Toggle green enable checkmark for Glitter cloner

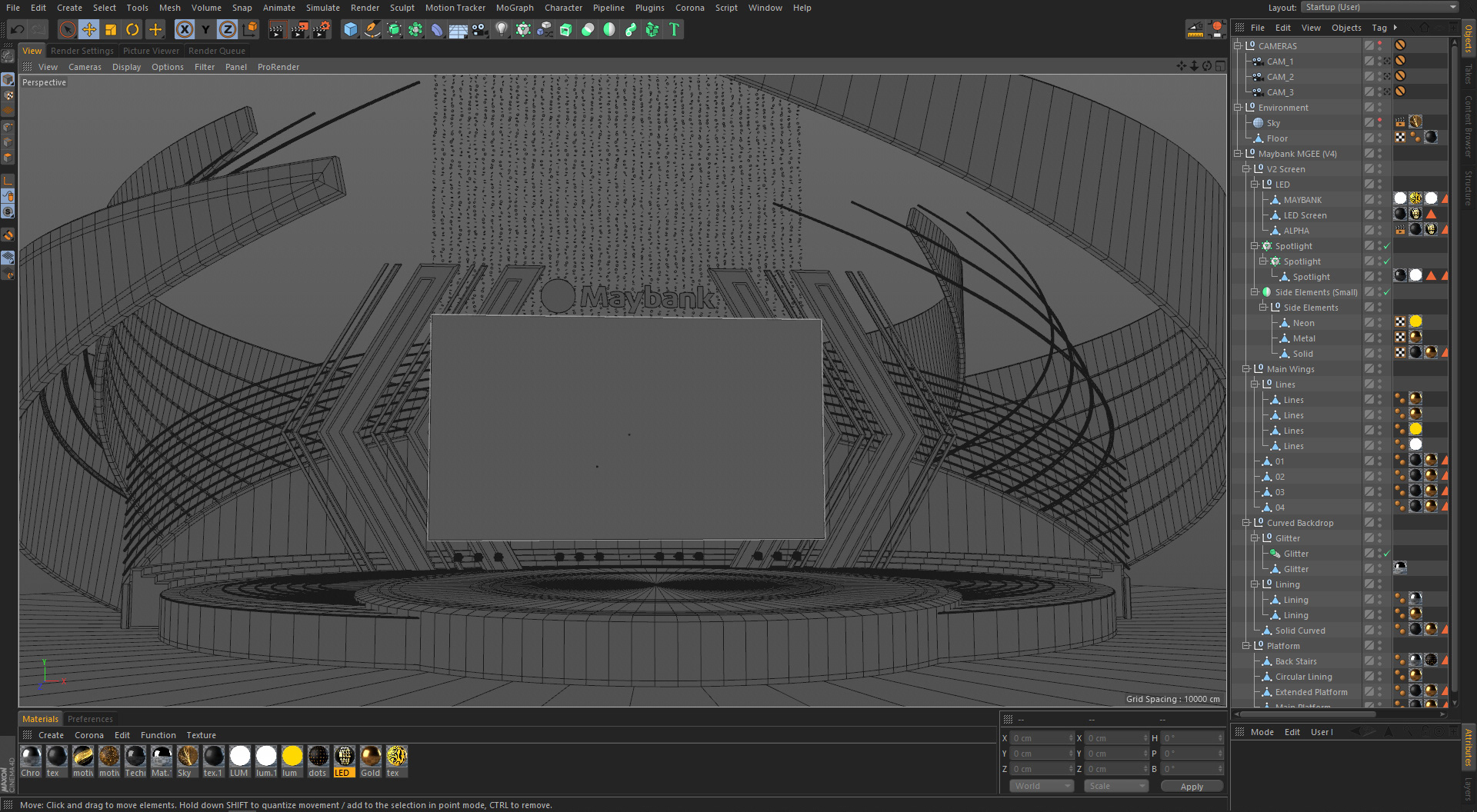click(1387, 554)
